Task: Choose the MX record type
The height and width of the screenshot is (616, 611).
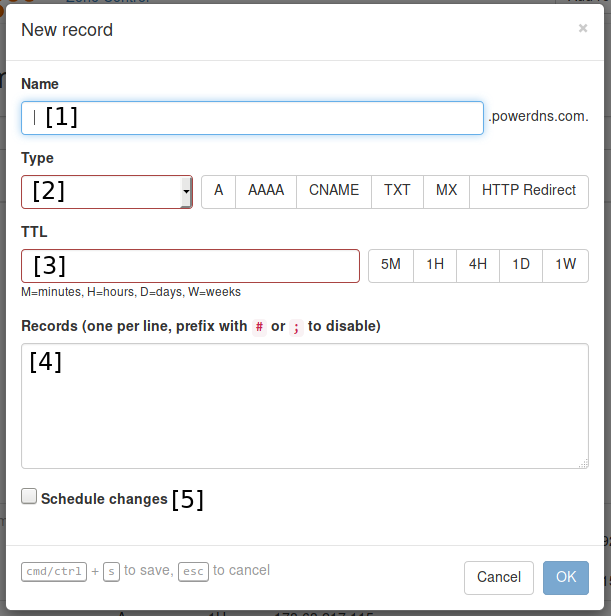Action: click(x=446, y=191)
